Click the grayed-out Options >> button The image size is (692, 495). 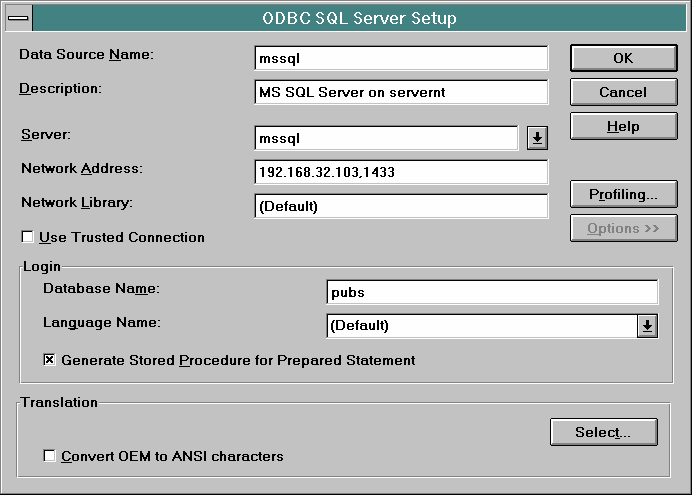tap(623, 229)
